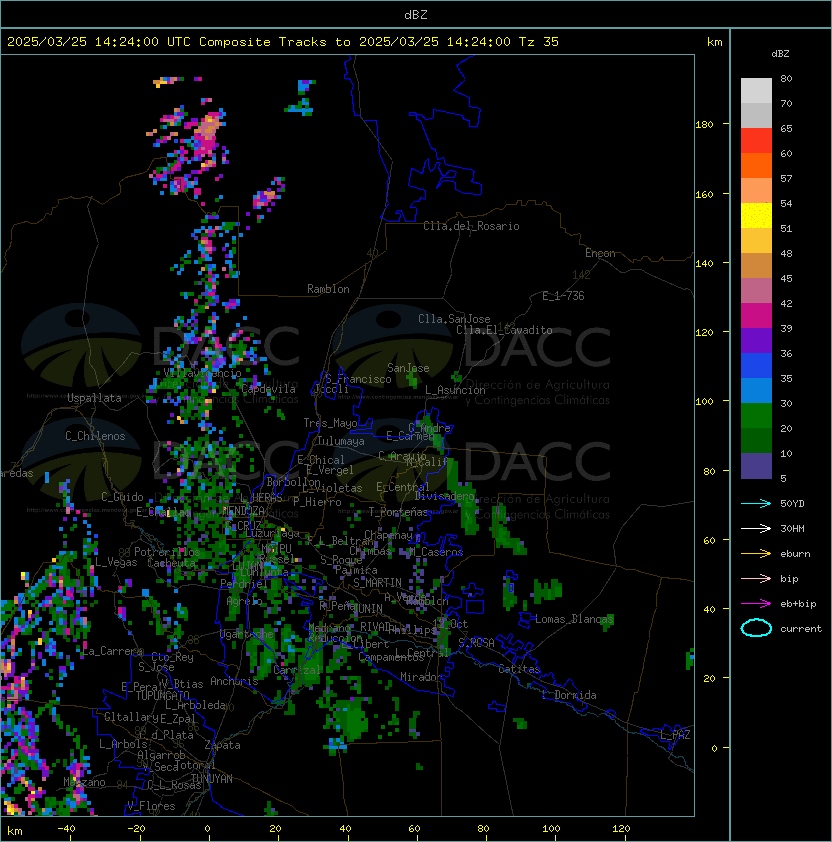Viewport: 832px width, 842px height.
Task: Click the TUPUNGATO map label
Action: (162, 695)
